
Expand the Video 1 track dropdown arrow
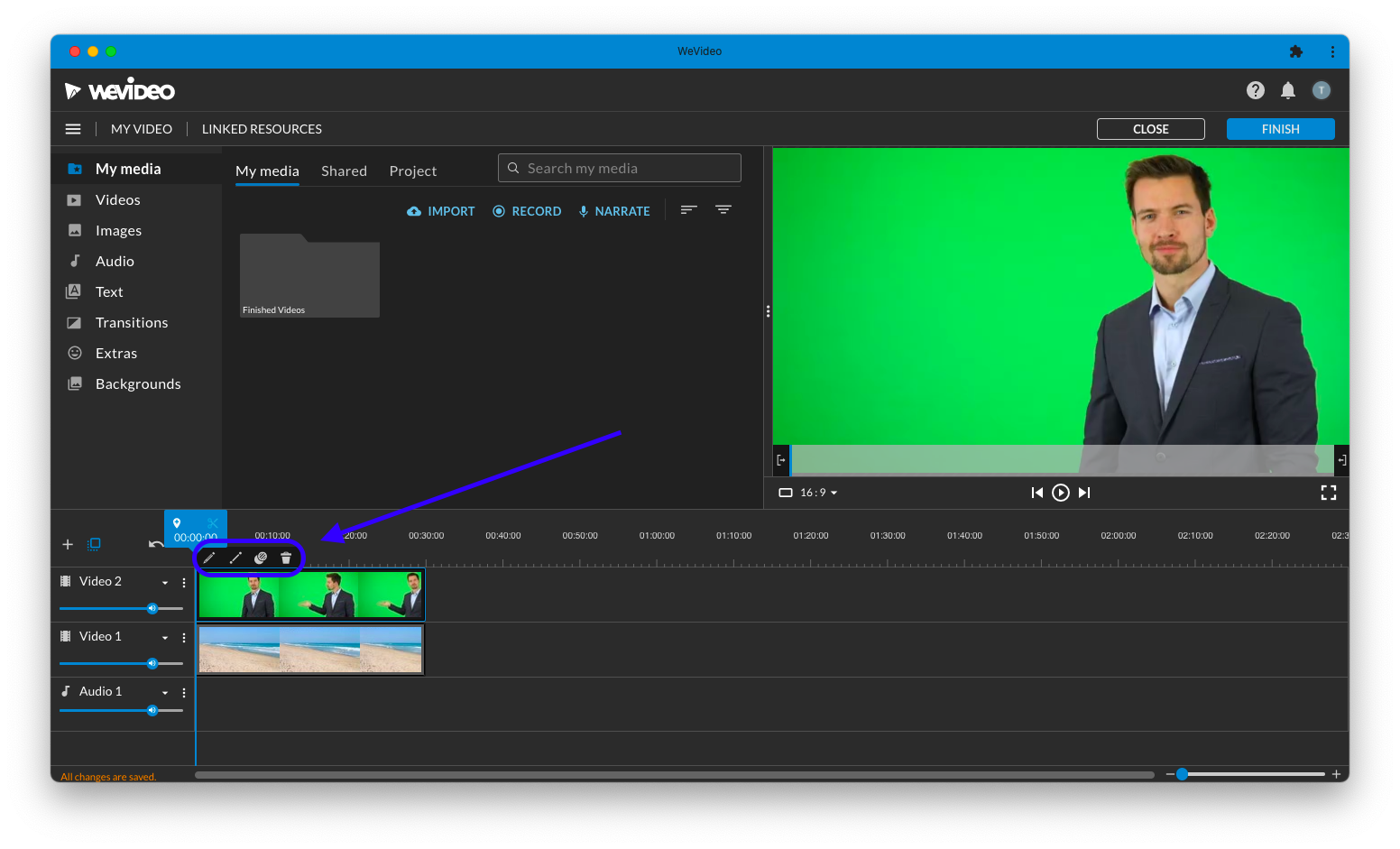point(165,638)
